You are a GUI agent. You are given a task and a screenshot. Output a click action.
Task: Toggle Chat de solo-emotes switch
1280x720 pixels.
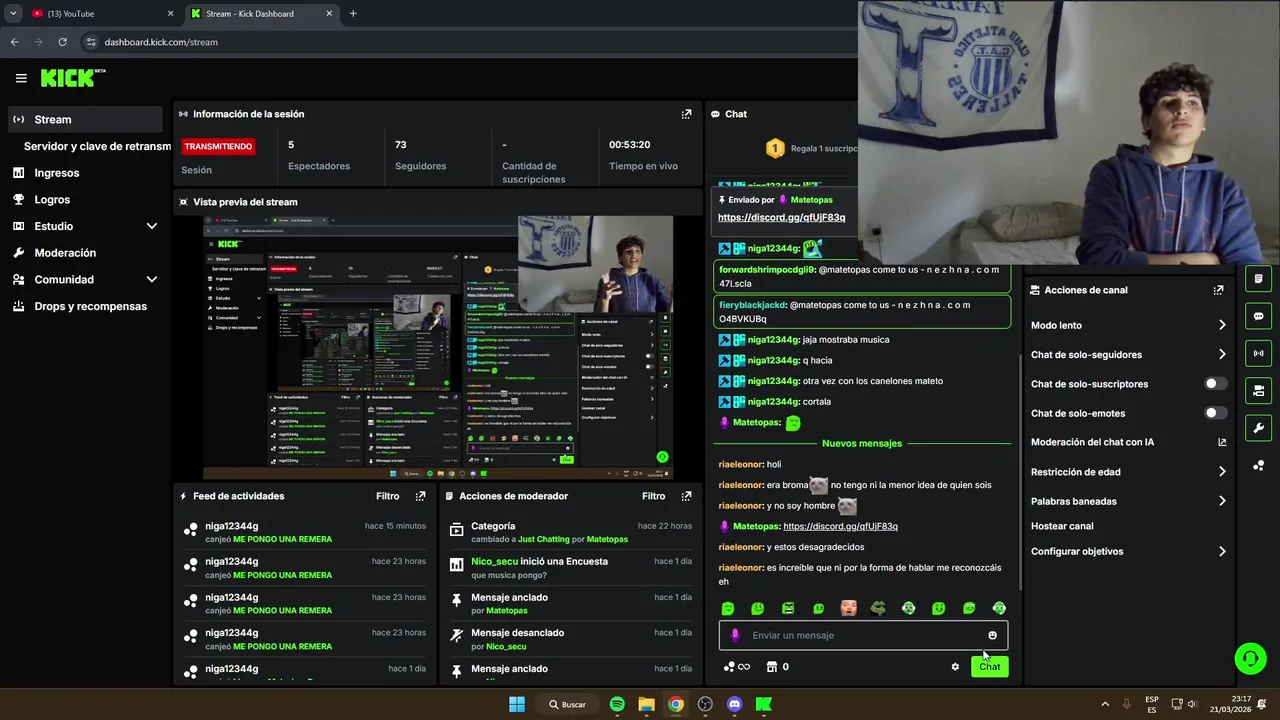pos(1215,413)
